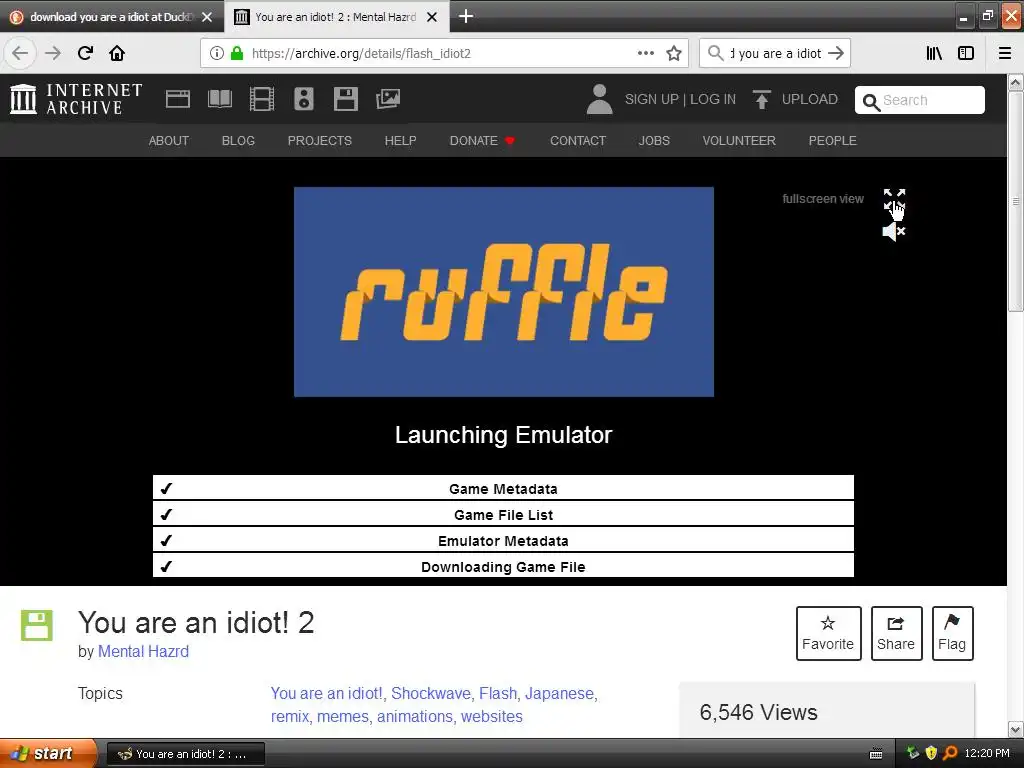The width and height of the screenshot is (1024, 768).
Task: Open the Firefox hamburger menu
Action: [x=1005, y=53]
